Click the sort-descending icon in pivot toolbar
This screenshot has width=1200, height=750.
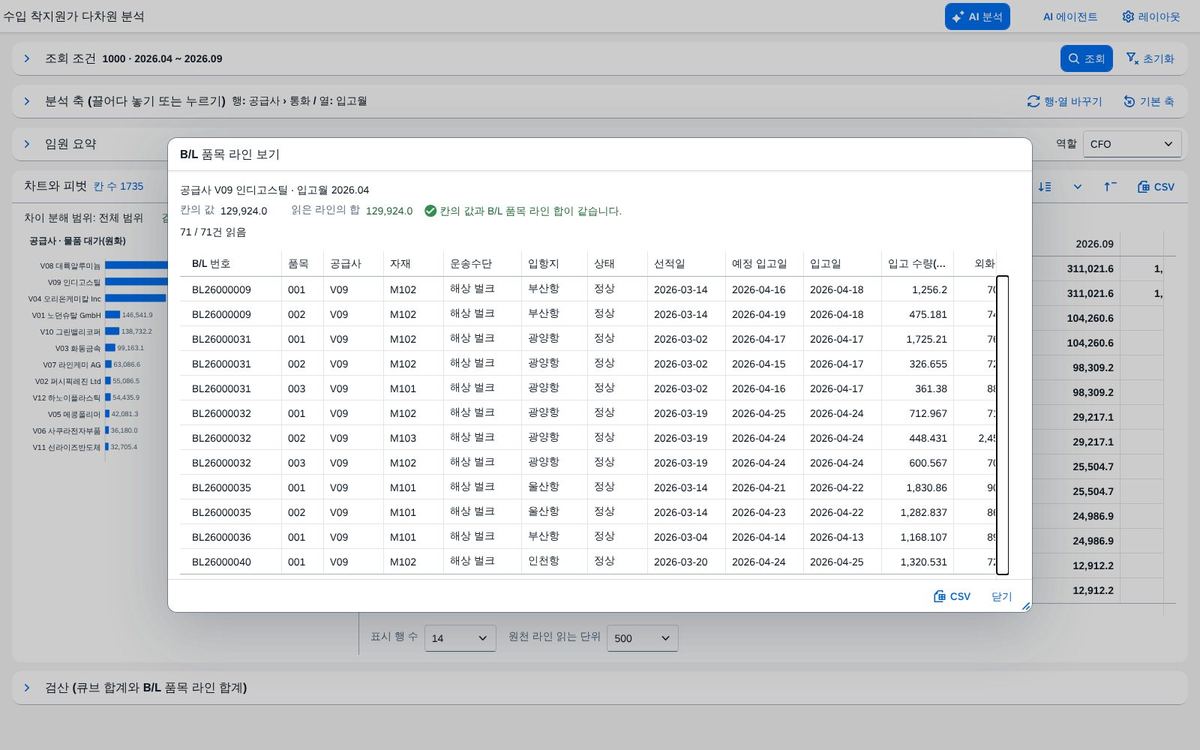(1045, 187)
